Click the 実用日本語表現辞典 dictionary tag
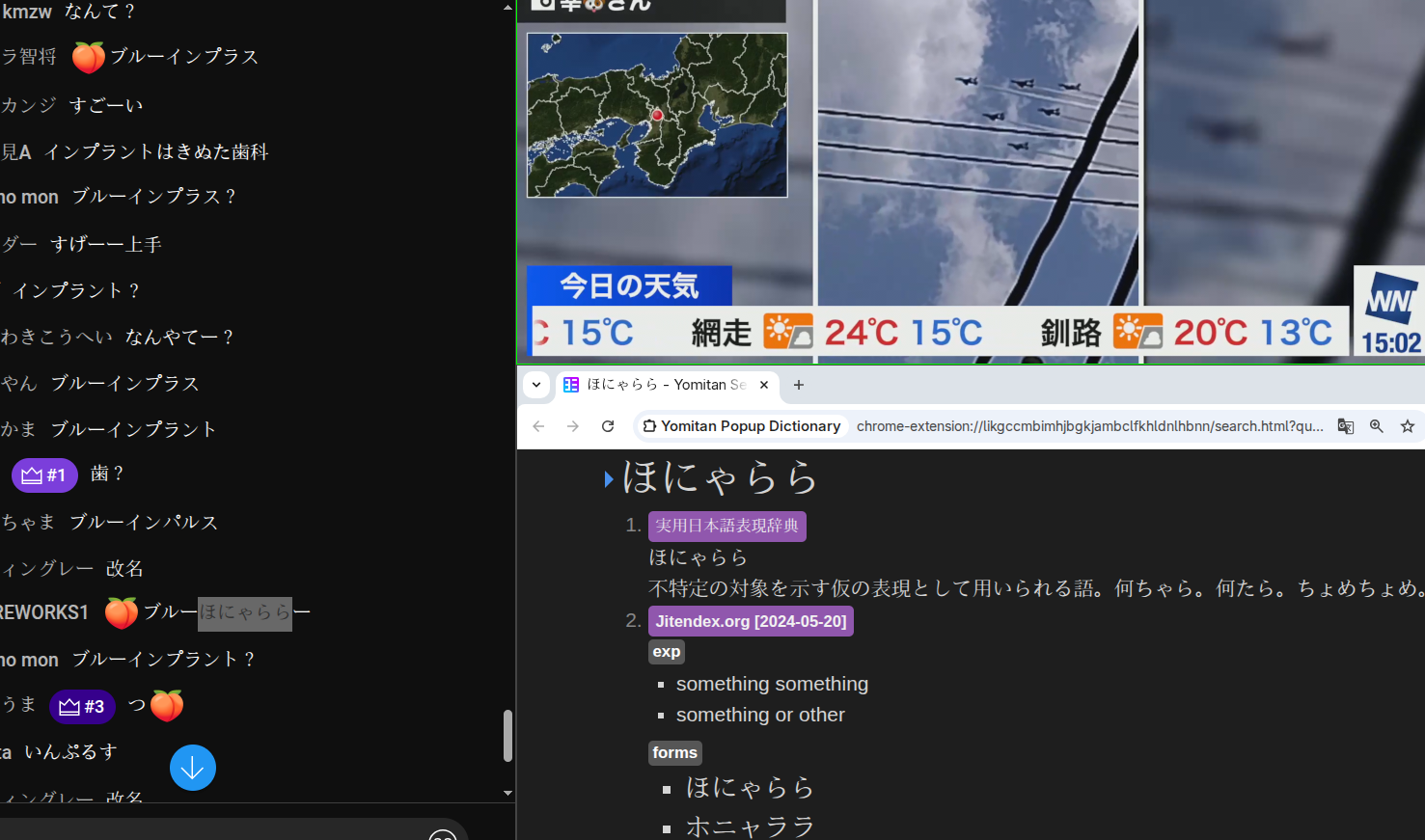This screenshot has height=840, width=1425. click(x=727, y=526)
